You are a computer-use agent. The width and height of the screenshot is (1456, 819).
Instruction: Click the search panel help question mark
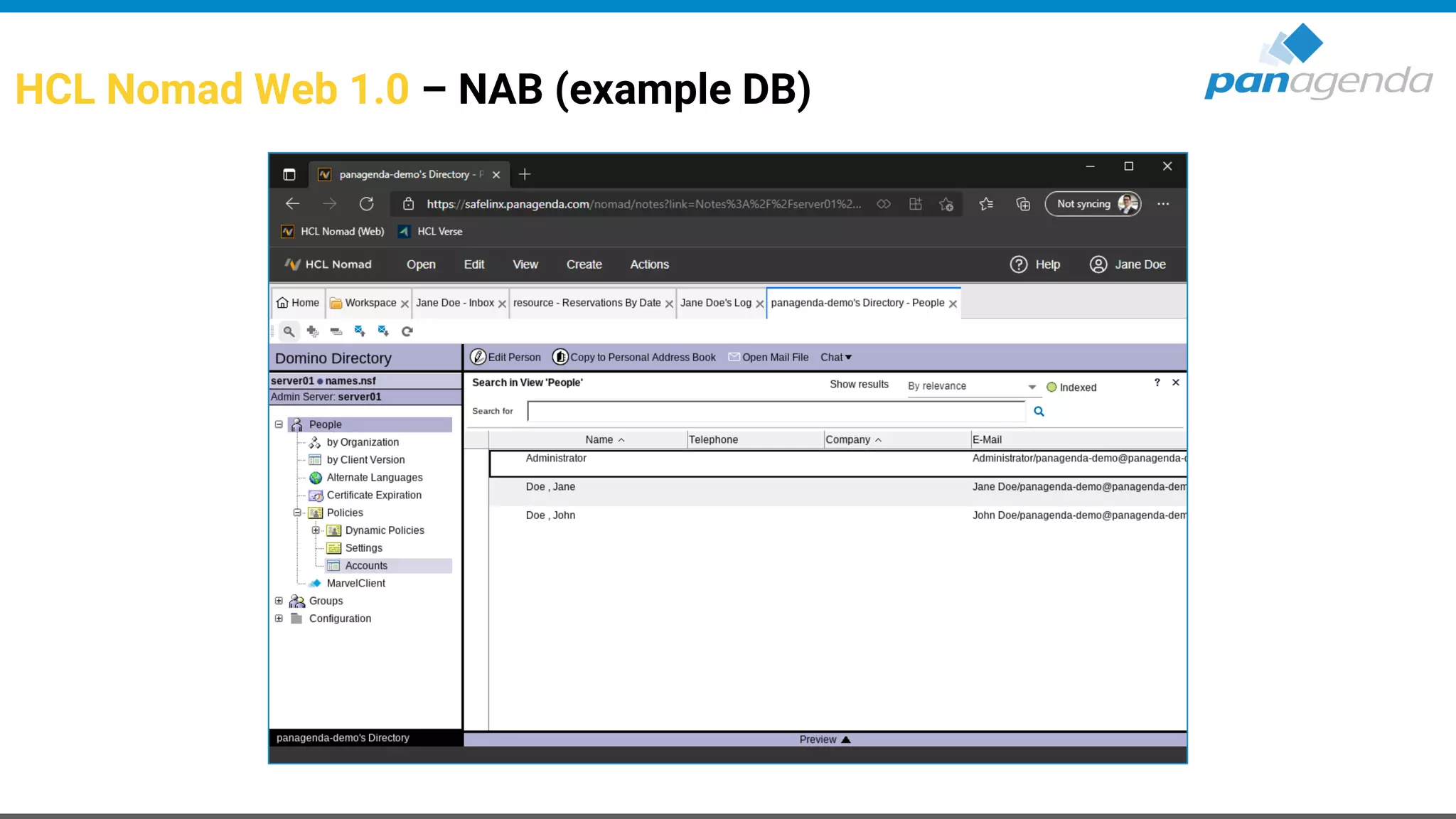pos(1157,382)
